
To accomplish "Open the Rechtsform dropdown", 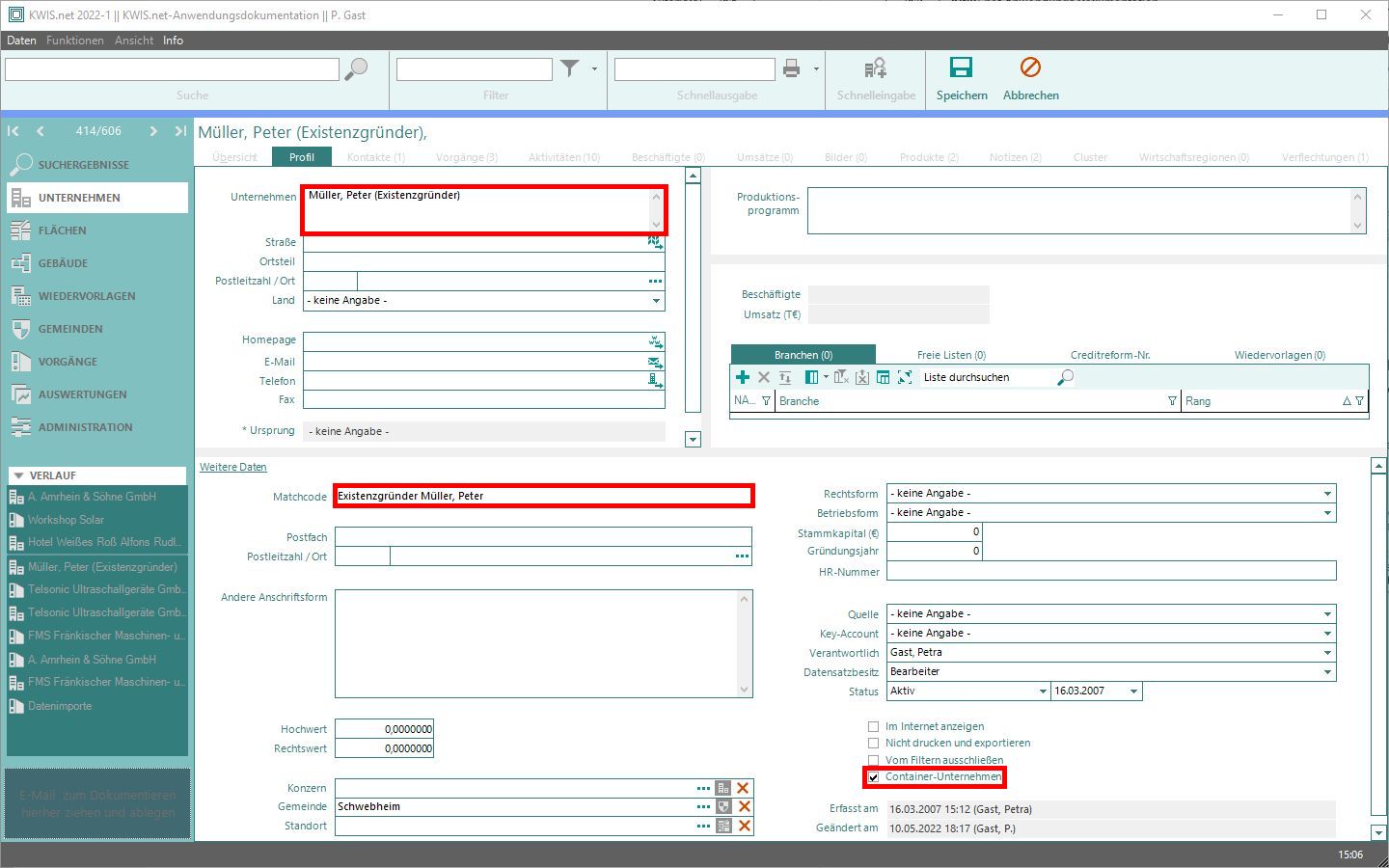I will pos(1327,494).
